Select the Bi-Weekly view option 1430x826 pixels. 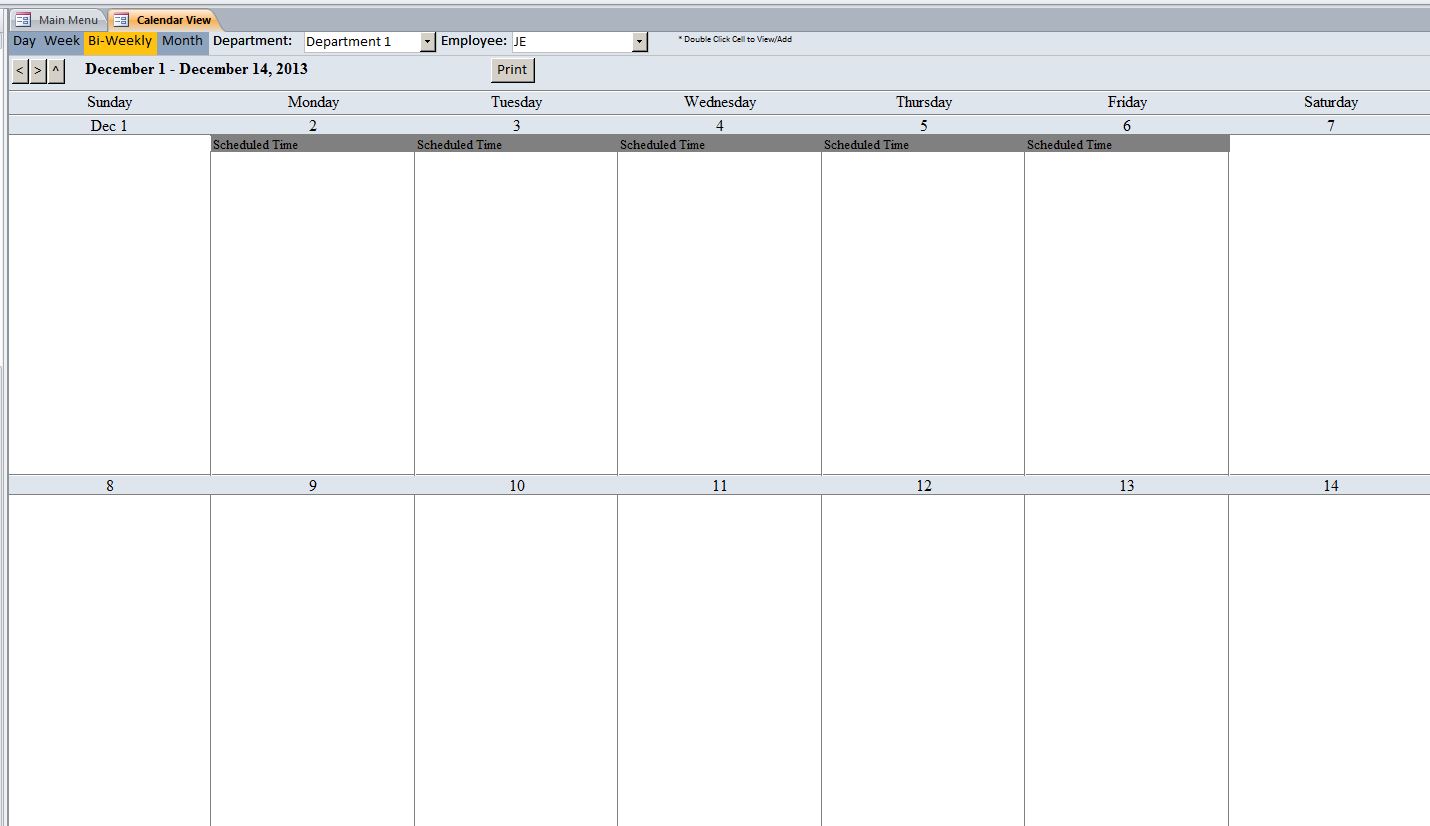tap(120, 41)
